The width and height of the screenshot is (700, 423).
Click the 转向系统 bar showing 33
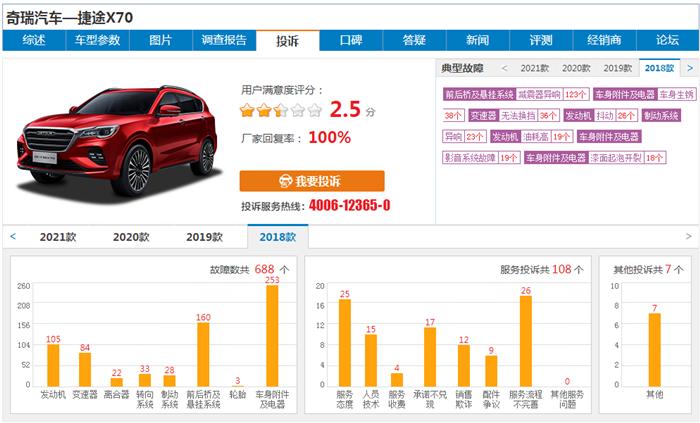(x=145, y=380)
